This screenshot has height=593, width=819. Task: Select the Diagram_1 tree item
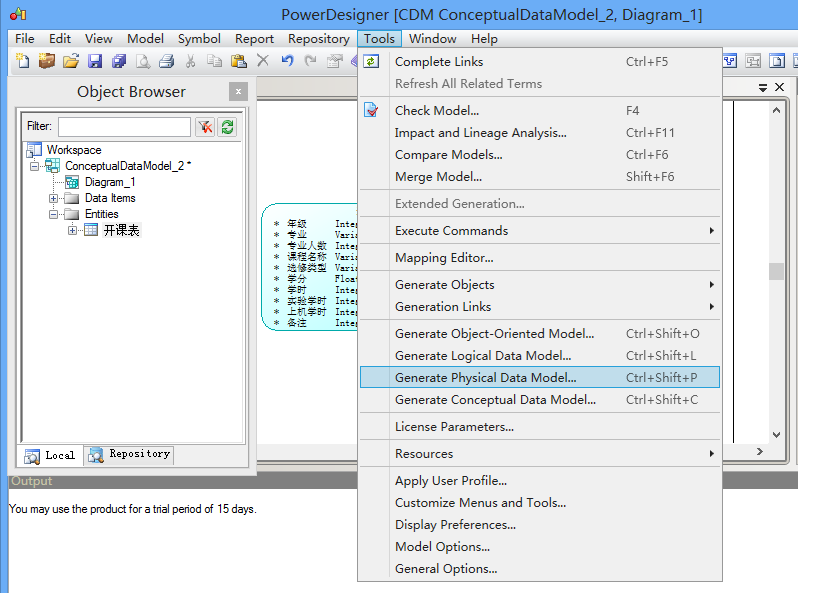(110, 182)
